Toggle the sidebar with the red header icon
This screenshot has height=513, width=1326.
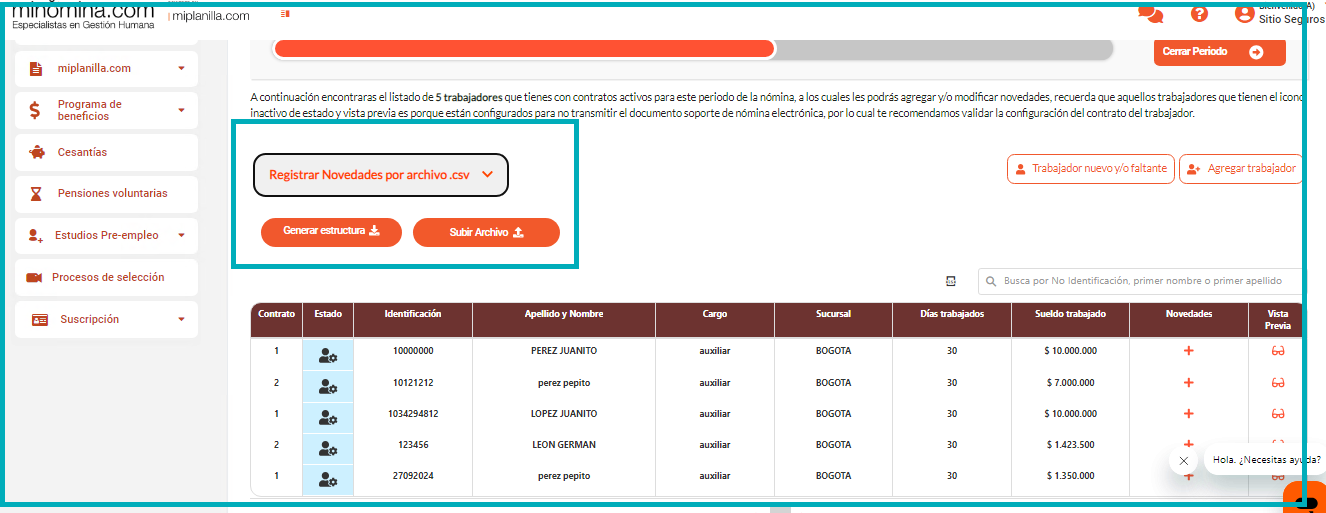(x=285, y=14)
